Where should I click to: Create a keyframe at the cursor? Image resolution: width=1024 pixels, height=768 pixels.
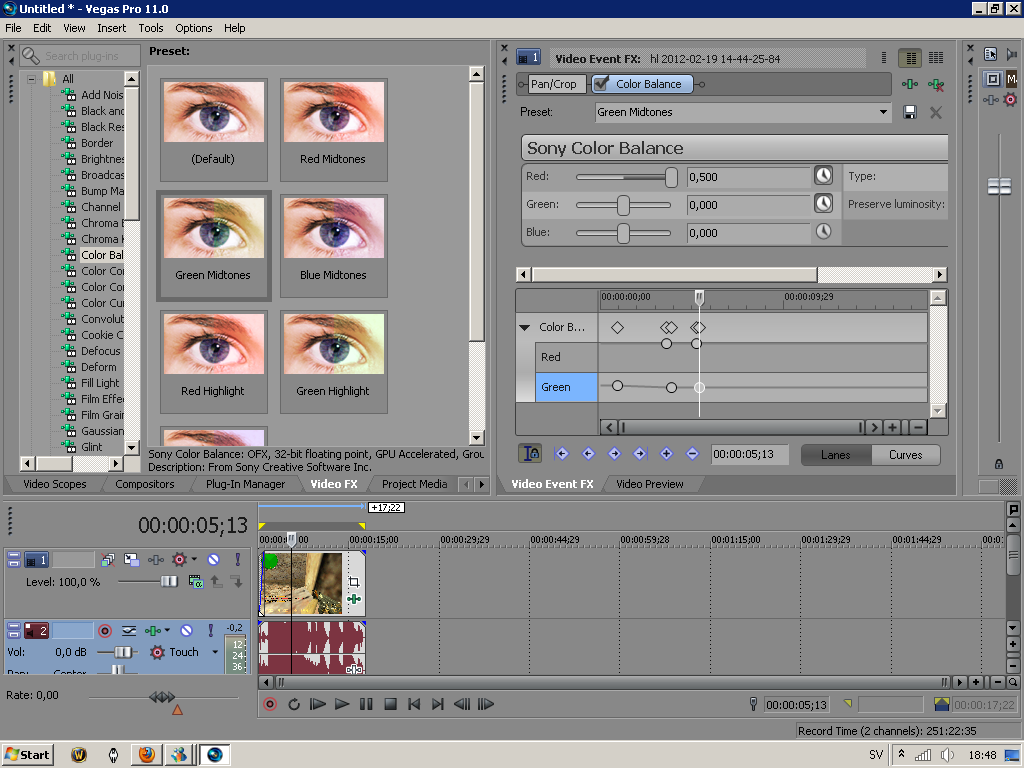(667, 453)
